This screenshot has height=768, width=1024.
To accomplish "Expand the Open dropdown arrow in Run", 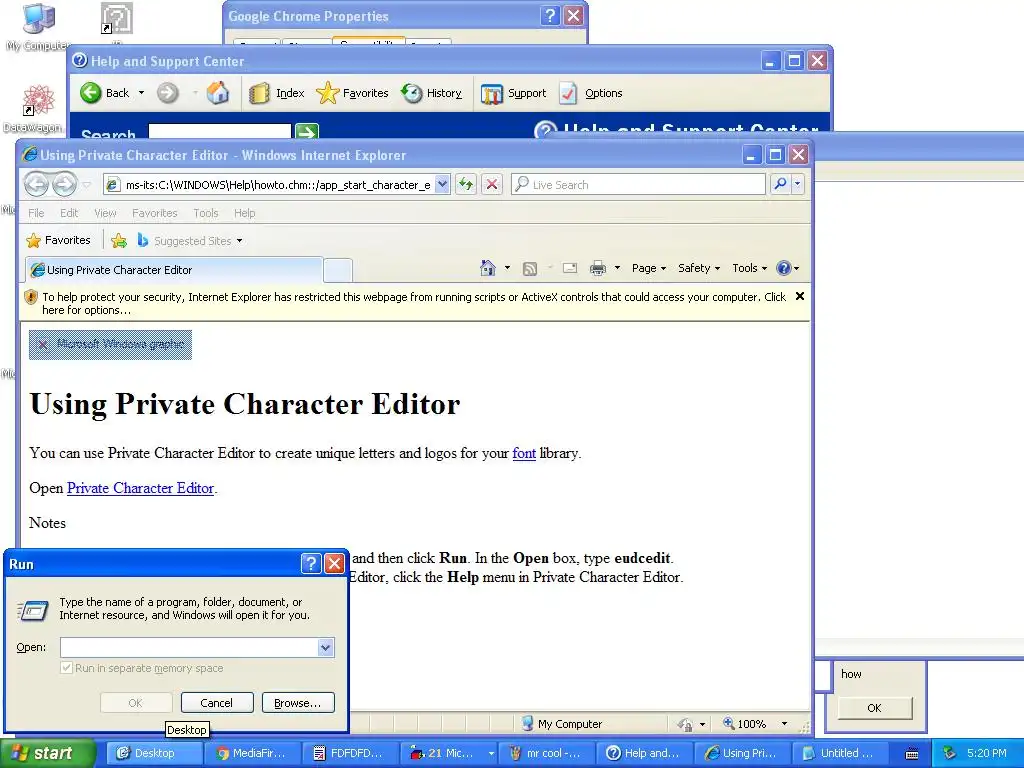I will (x=326, y=647).
